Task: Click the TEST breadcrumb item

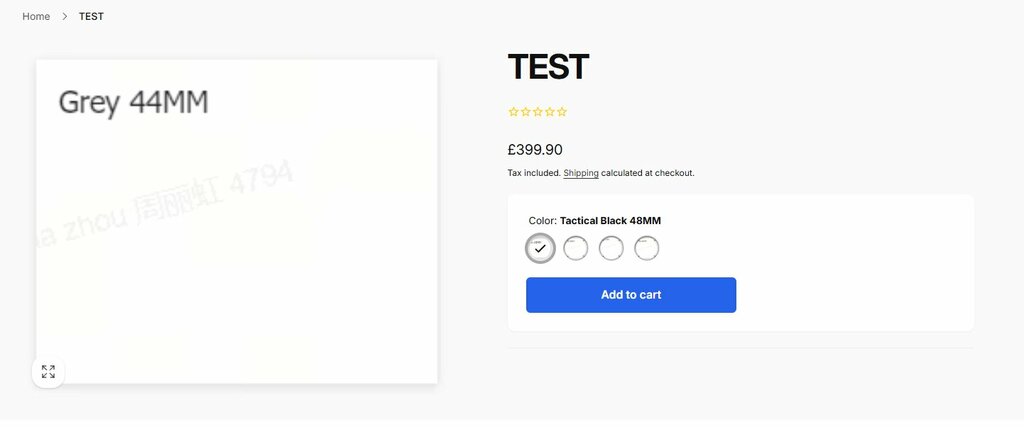Action: click(x=91, y=17)
